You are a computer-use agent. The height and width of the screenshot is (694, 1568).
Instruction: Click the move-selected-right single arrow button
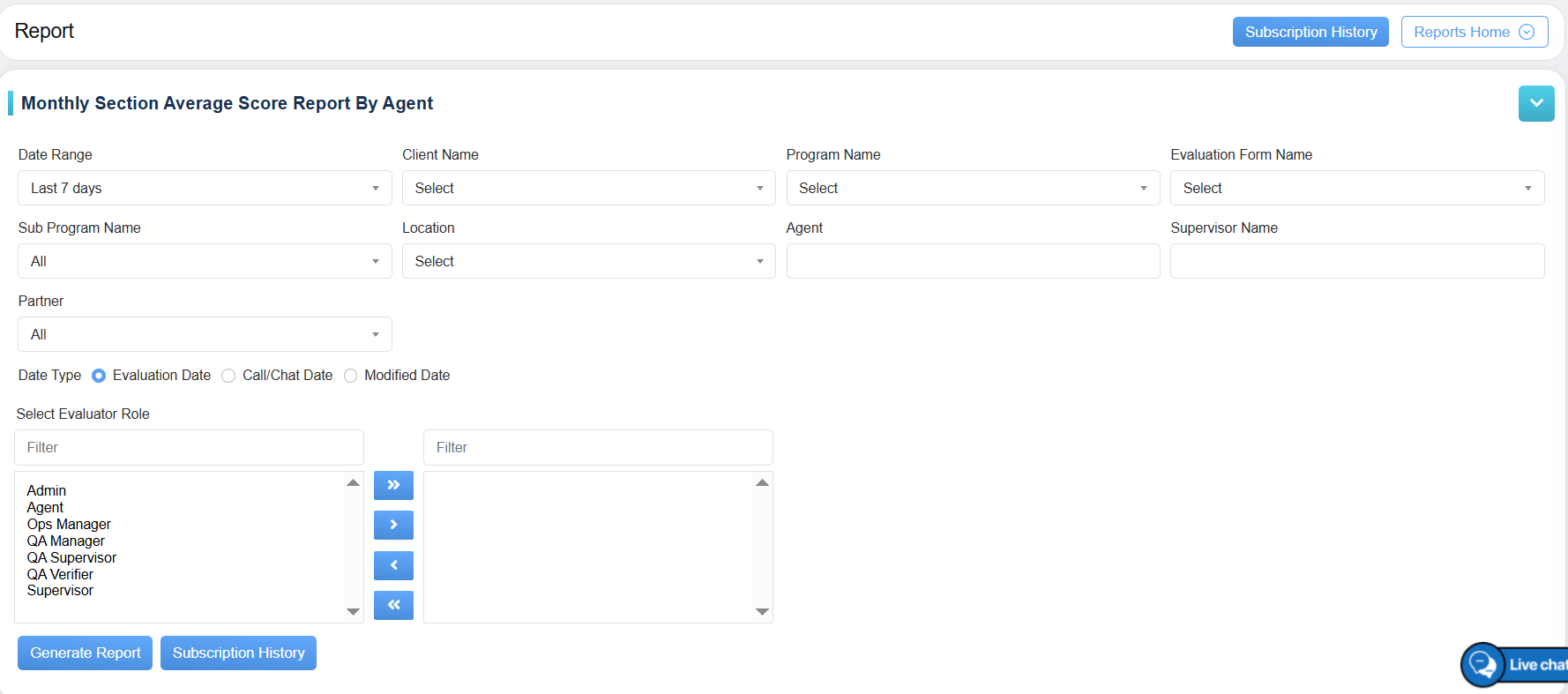click(393, 525)
